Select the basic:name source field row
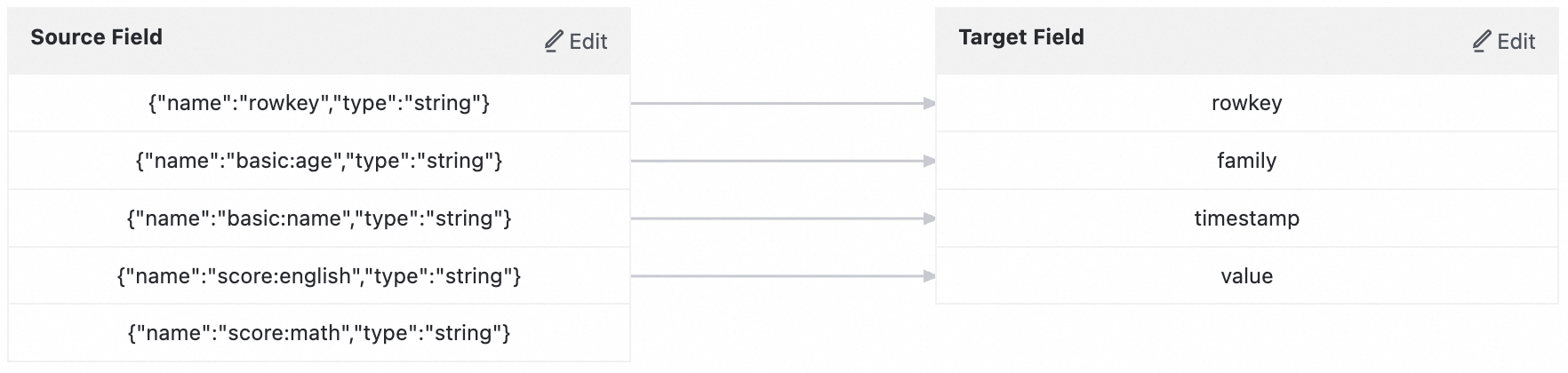This screenshot has width=1568, height=373. coord(319,218)
